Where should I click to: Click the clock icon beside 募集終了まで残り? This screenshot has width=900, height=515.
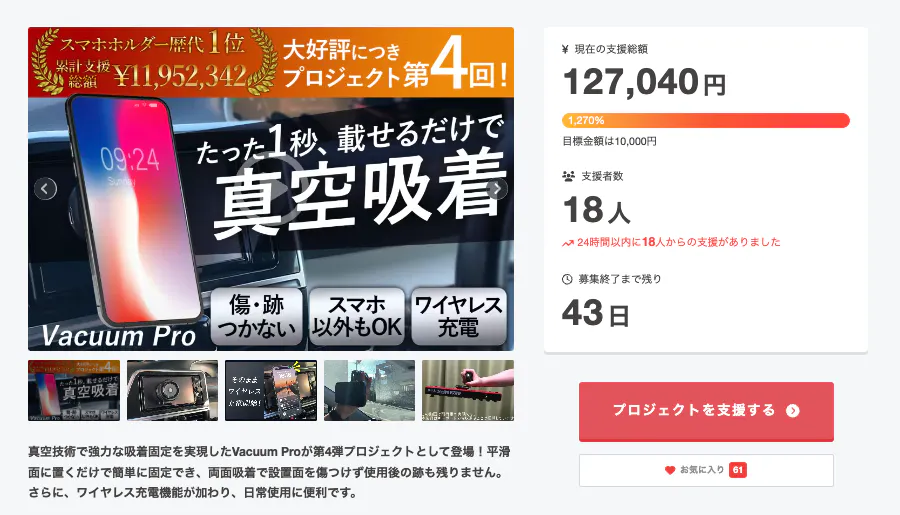point(567,279)
